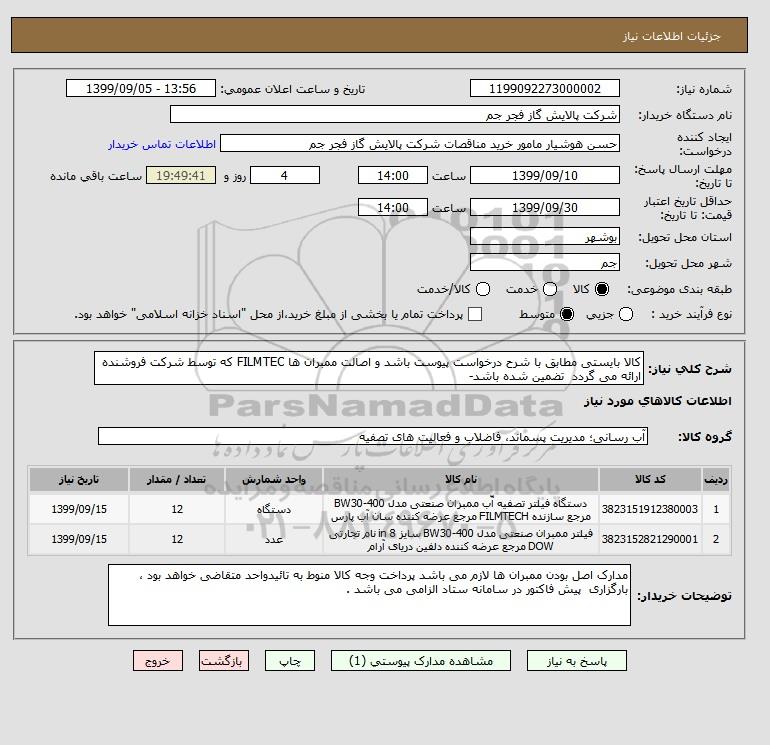
Task: Click the request creator name field
Action: [x=420, y=144]
